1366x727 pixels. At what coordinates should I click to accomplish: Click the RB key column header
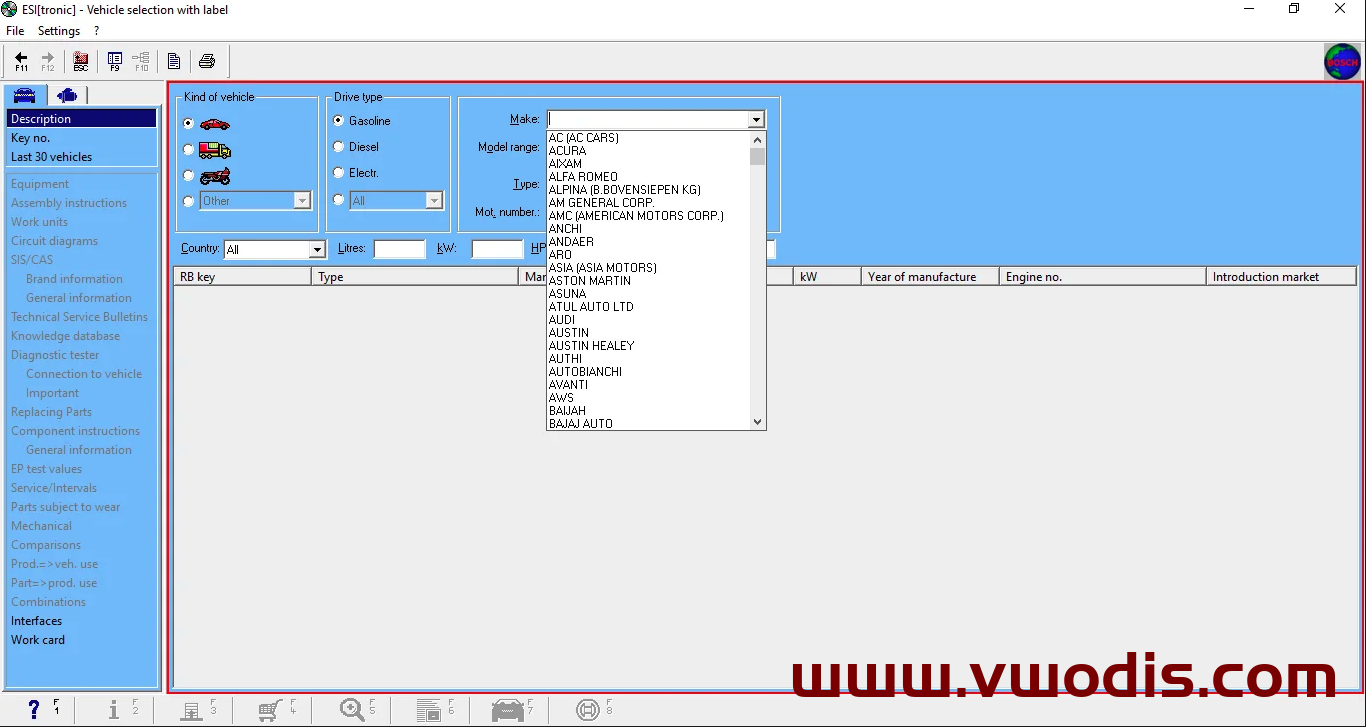243,277
